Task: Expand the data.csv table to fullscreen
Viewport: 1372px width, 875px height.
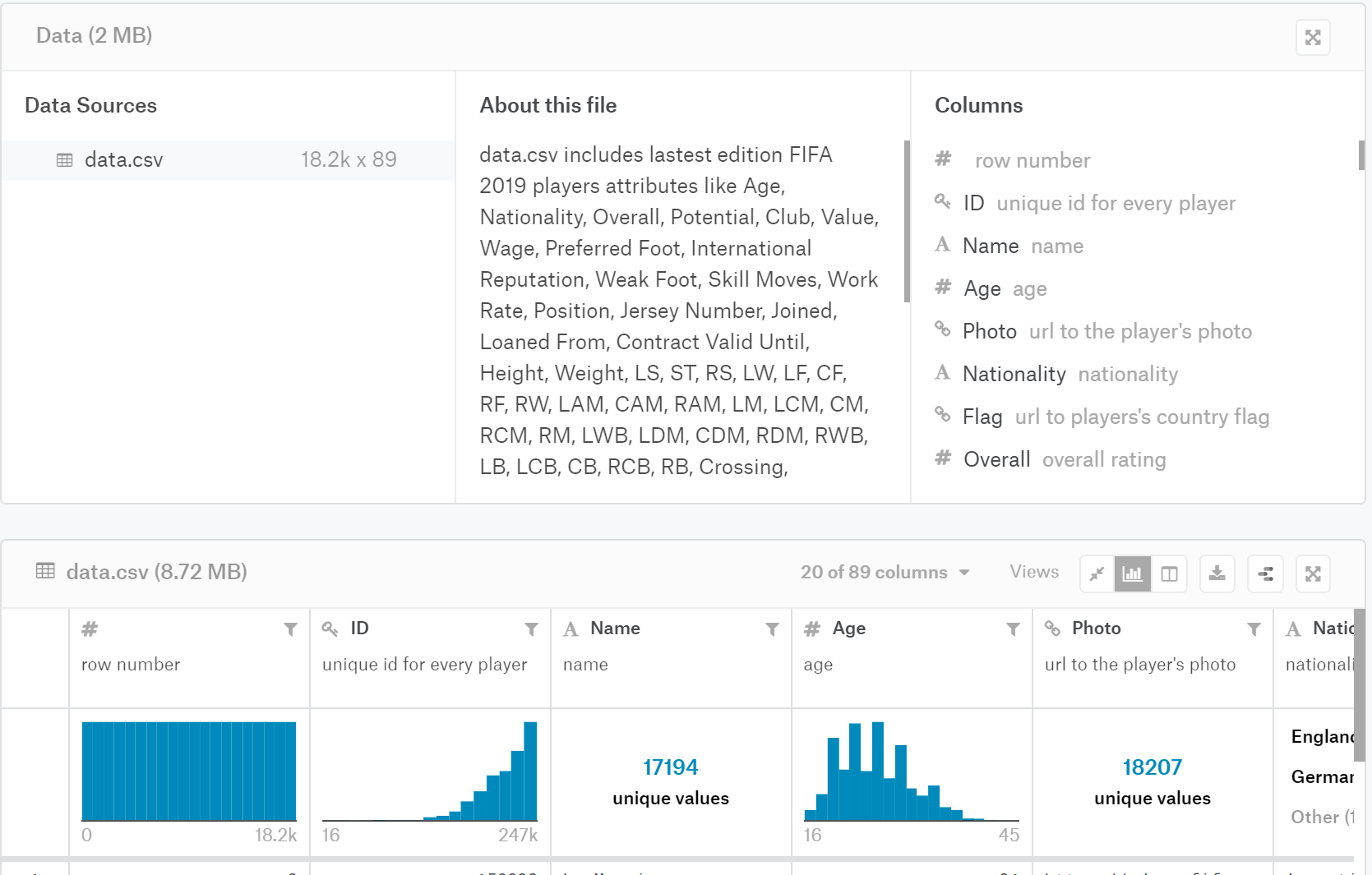Action: [x=1312, y=573]
